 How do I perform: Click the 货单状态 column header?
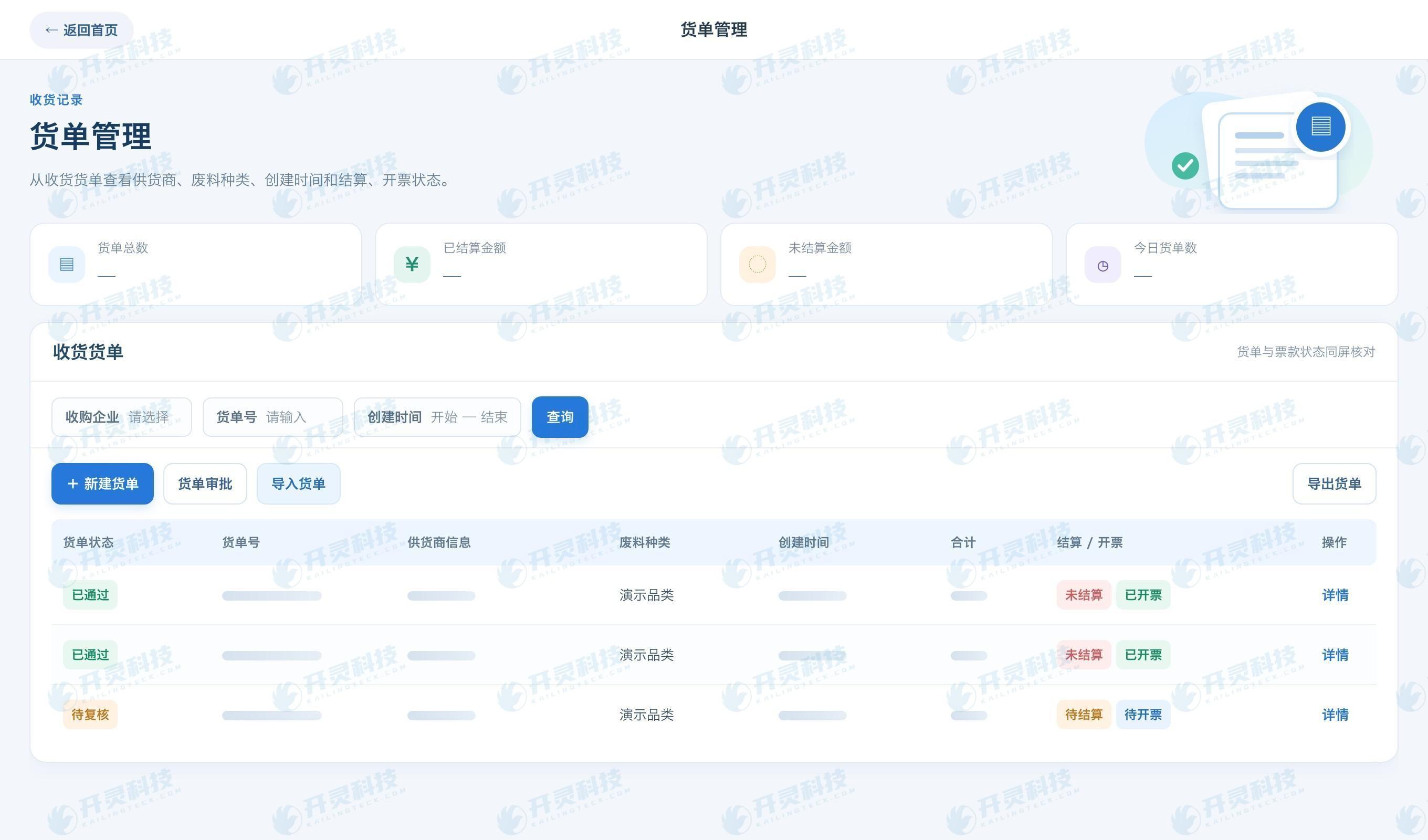tap(88, 542)
